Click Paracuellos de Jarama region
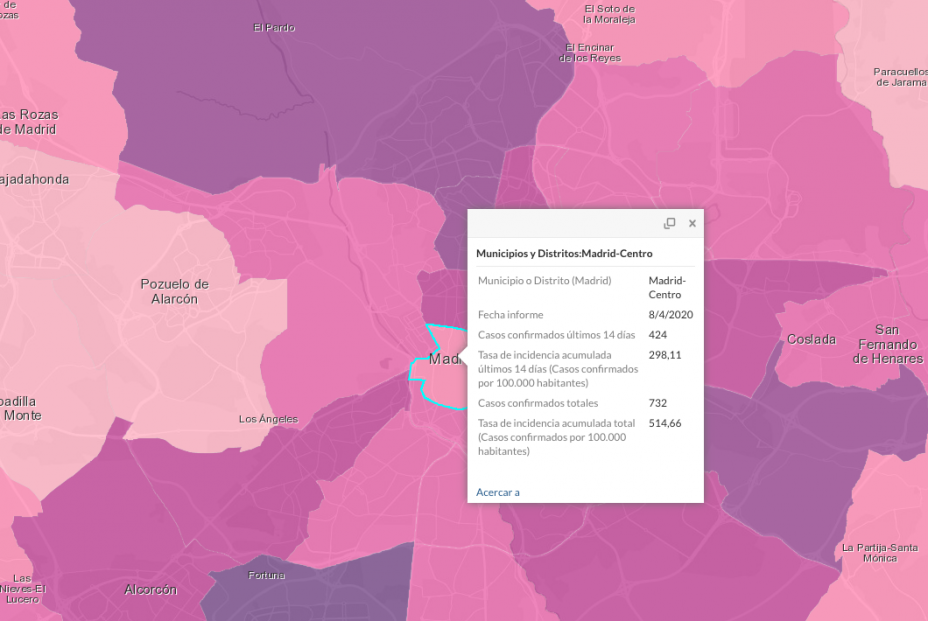Screen dimensions: 928x621 click(x=897, y=78)
